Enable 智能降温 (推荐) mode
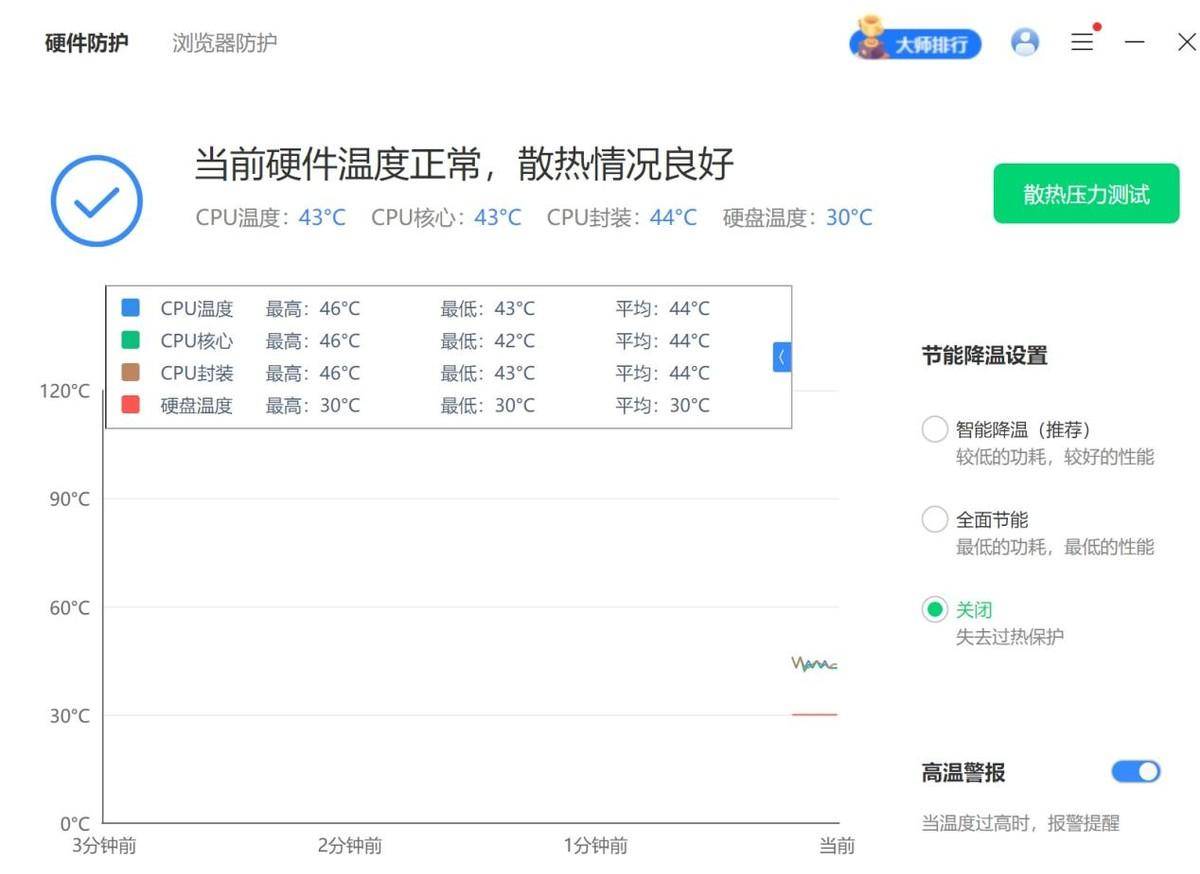1200x874 pixels. 934,428
